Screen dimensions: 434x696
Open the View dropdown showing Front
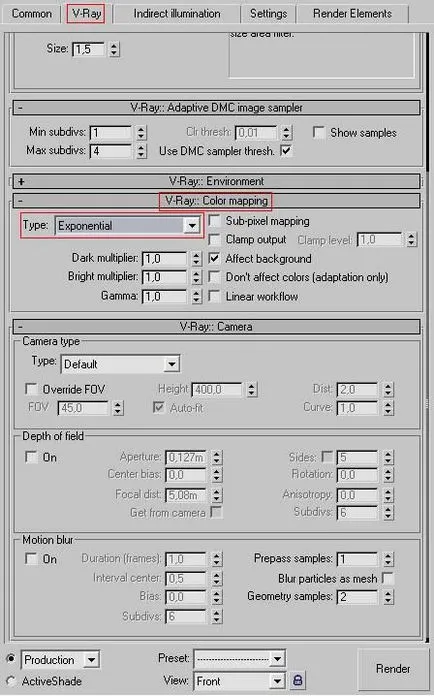click(x=240, y=681)
